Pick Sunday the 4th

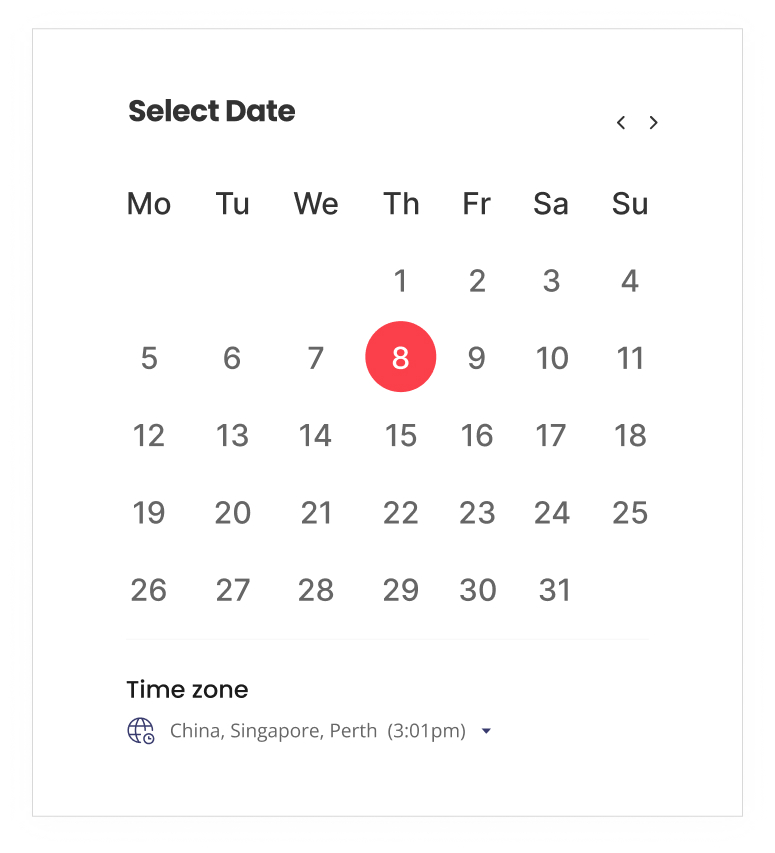(630, 281)
